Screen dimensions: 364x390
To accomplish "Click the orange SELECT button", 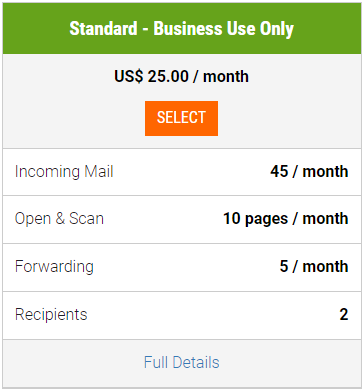I will pyautogui.click(x=181, y=118).
